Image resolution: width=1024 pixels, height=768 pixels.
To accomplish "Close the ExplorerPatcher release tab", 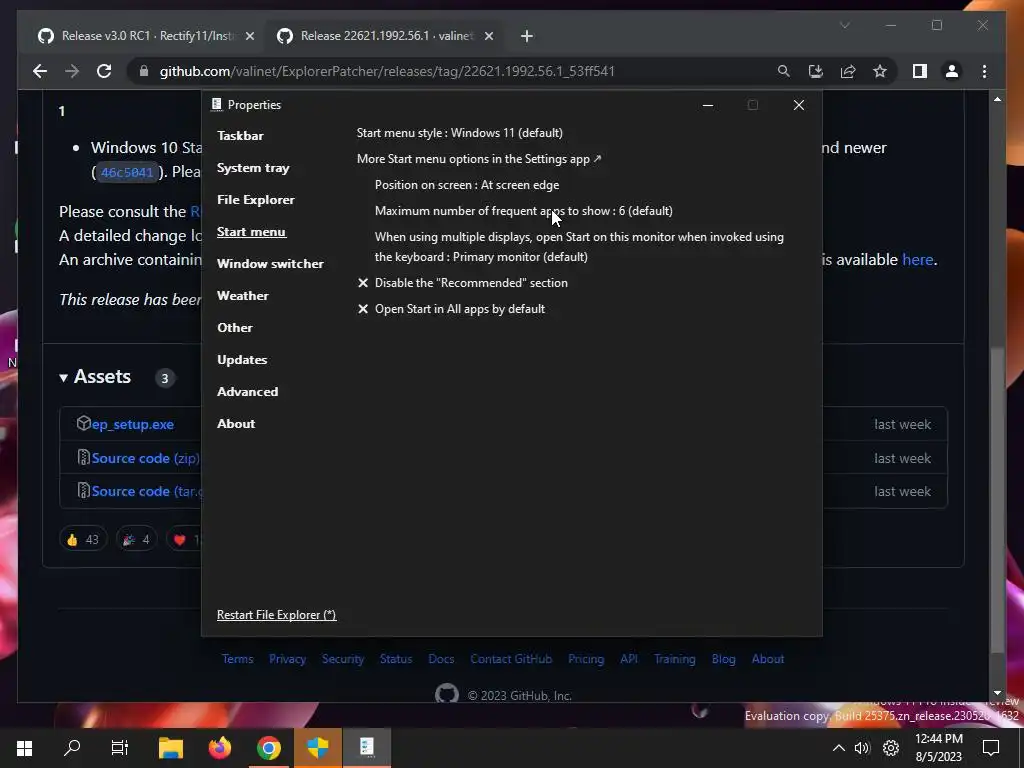I will pos(488,36).
